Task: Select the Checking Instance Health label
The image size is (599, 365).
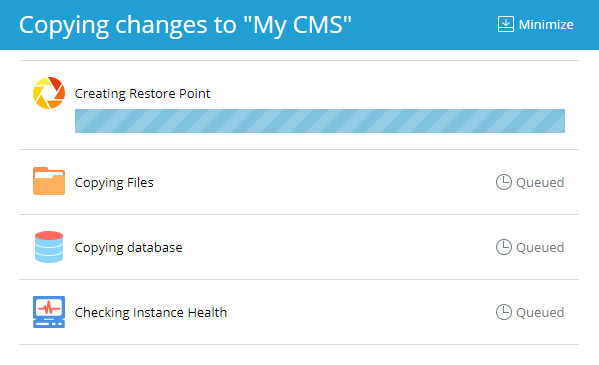Action: (x=151, y=313)
